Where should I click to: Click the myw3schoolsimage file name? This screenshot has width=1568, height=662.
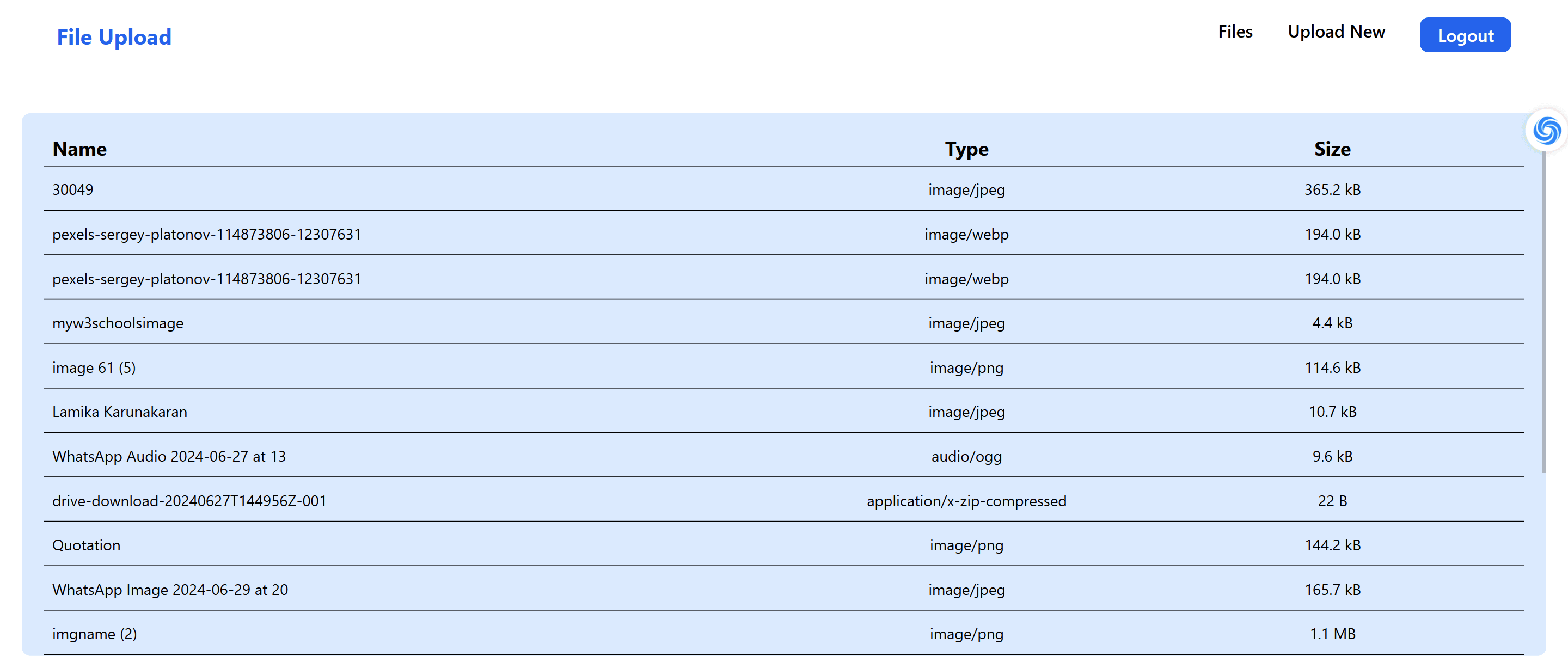[118, 323]
